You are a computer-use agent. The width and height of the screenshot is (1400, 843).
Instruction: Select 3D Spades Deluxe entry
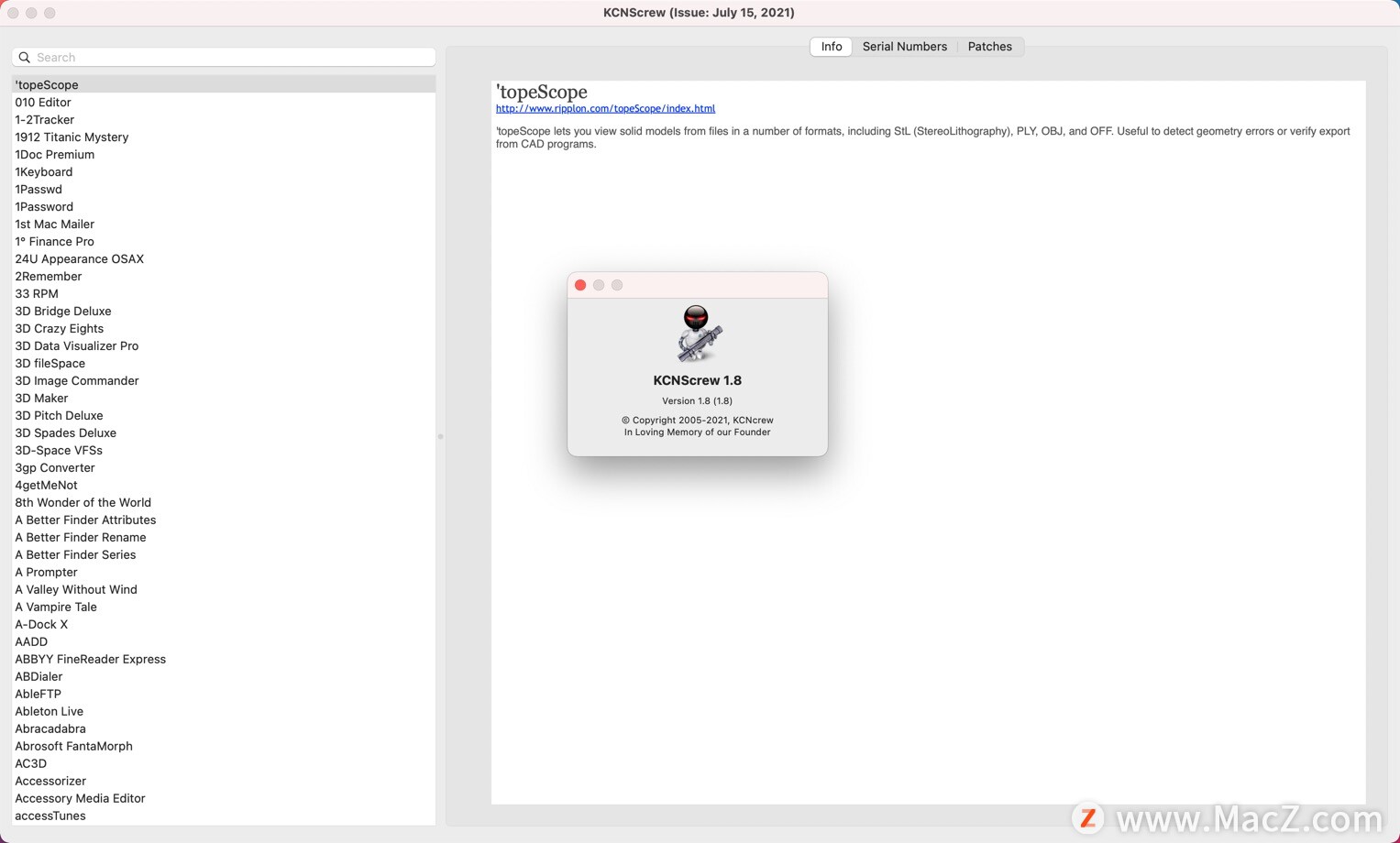coord(224,432)
